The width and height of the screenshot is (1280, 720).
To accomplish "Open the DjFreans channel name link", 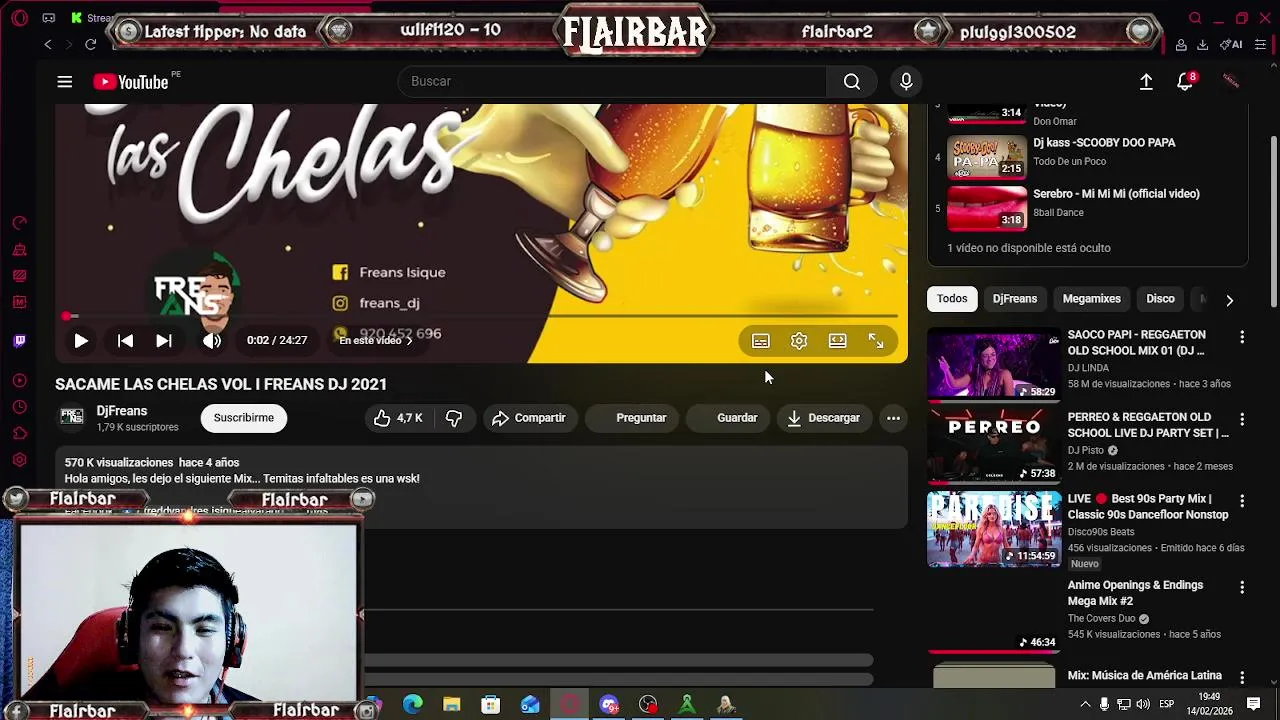I will pos(121,411).
